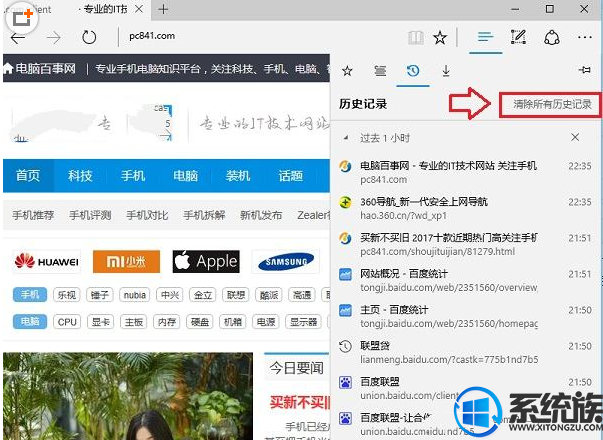603x440 pixels.
Task: Click the 乐视 brand tag
Action: 67,295
